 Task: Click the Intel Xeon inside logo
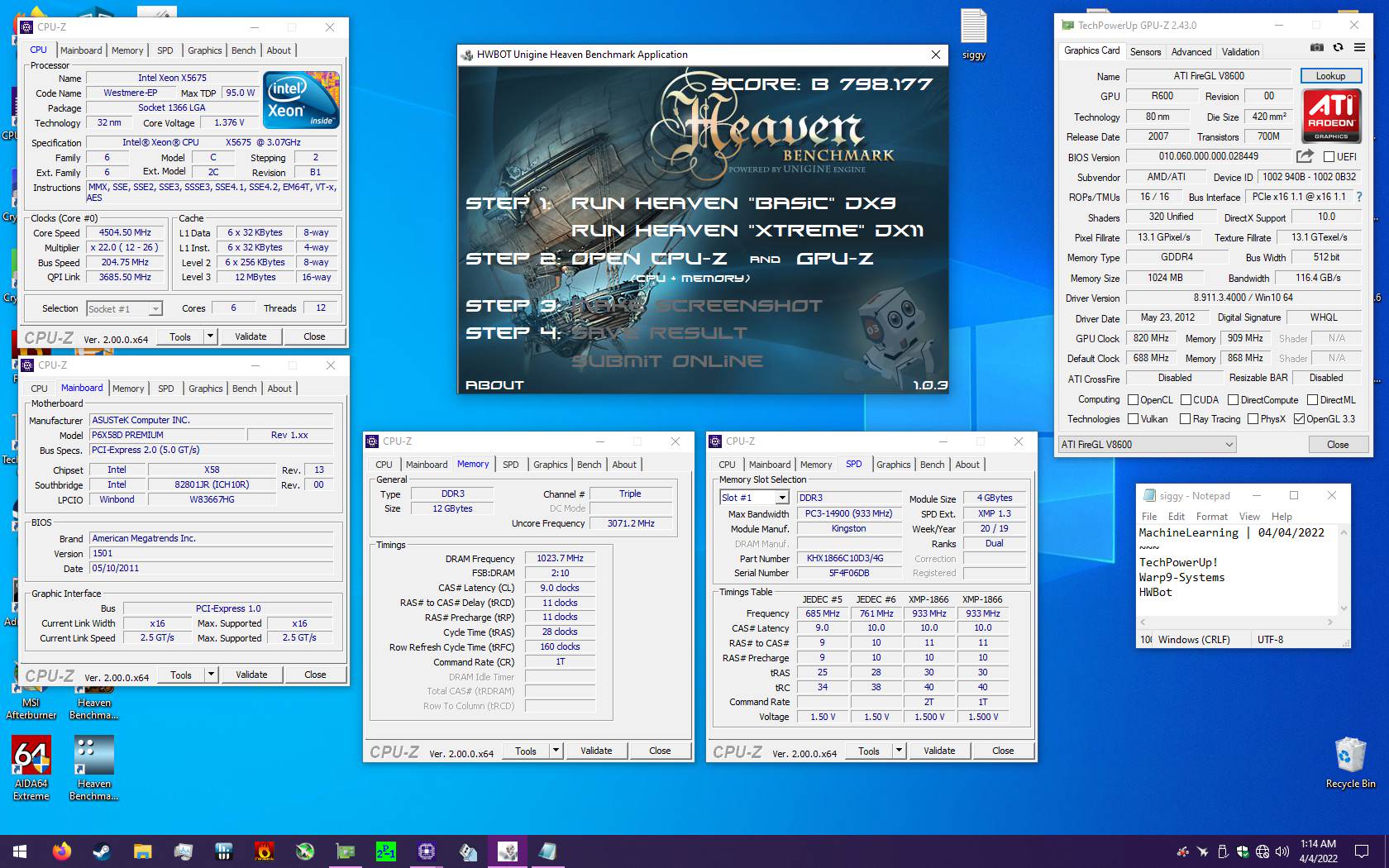[302, 100]
